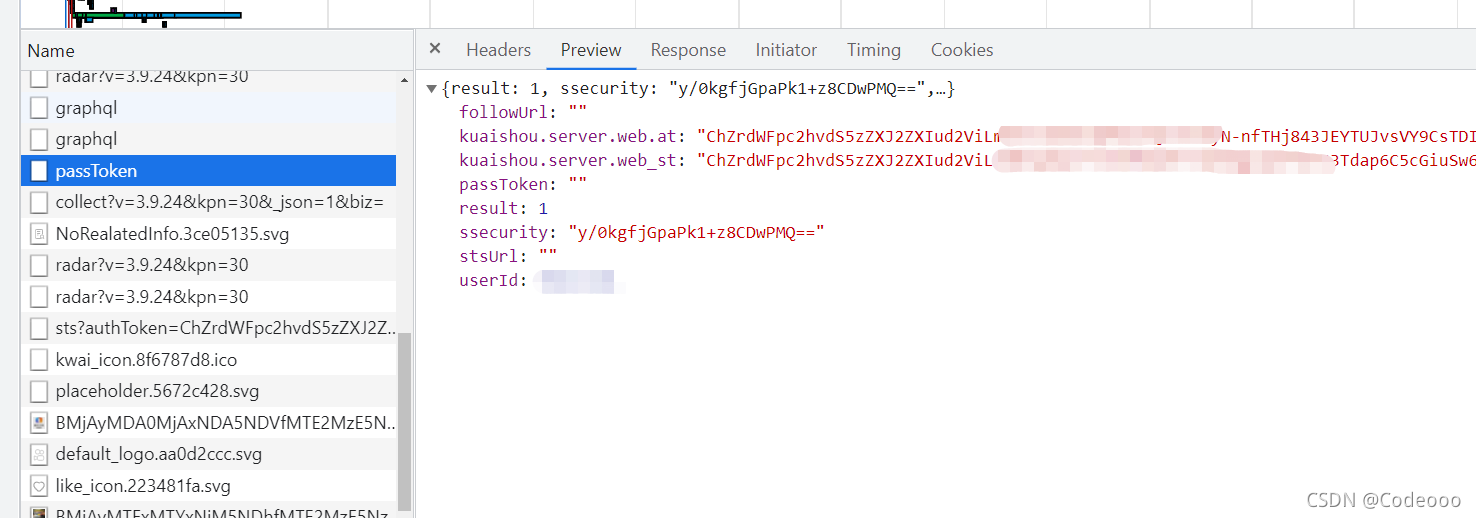Click the stsUrl property key
The image size is (1476, 518).
point(489,256)
